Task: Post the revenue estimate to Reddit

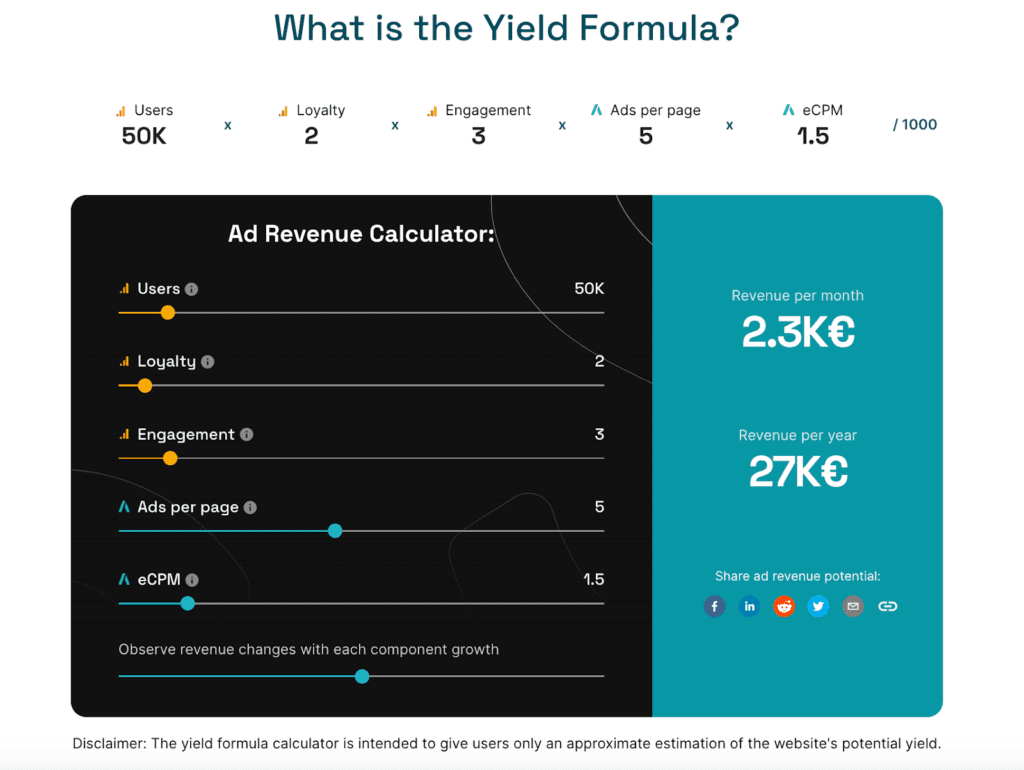Action: coord(784,606)
